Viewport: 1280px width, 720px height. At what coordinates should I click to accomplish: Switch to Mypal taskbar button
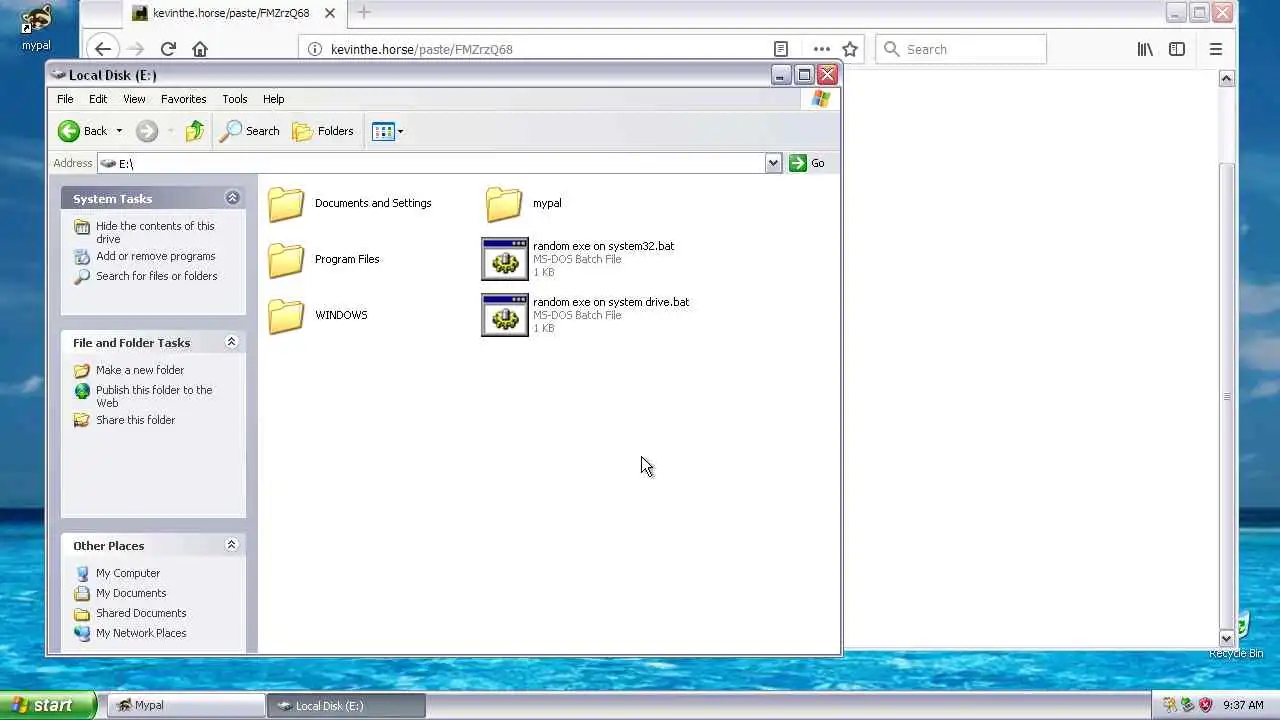[185, 705]
